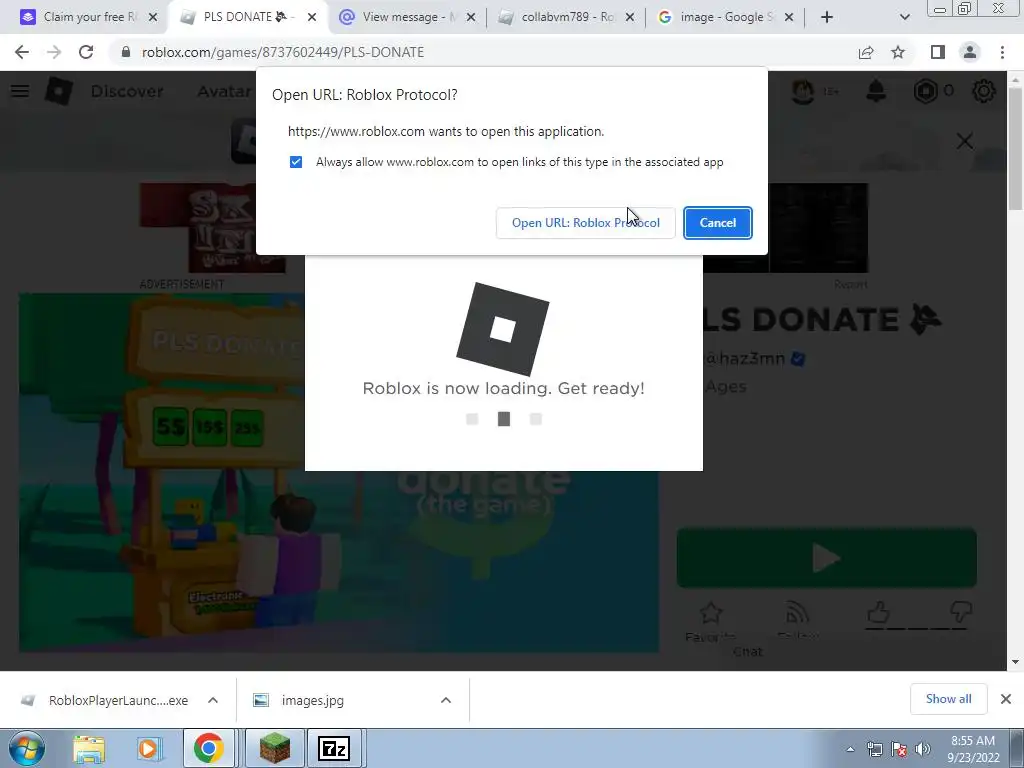Open the Discover menu item

click(127, 91)
